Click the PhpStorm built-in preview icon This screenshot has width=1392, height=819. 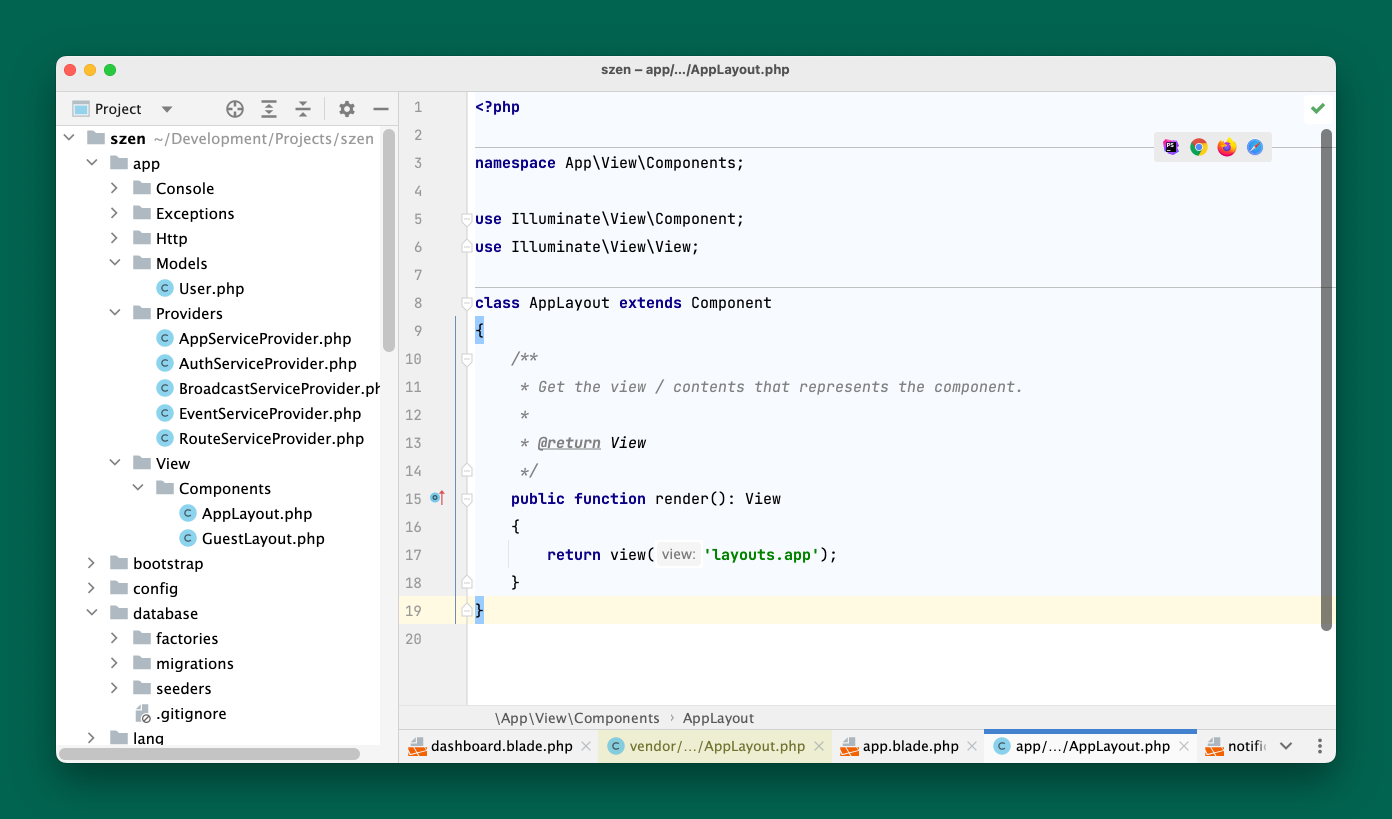click(x=1170, y=148)
